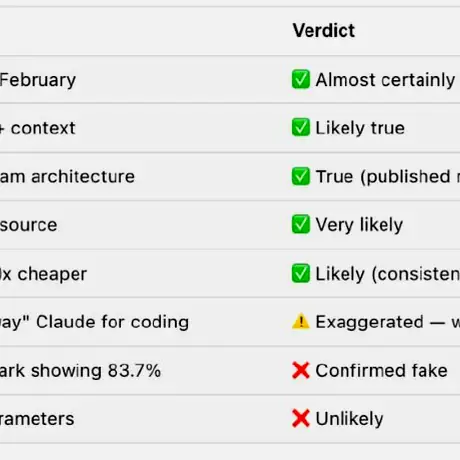This screenshot has height=460, width=460.
Task: Select the February cell text
Action: [x=38, y=80]
